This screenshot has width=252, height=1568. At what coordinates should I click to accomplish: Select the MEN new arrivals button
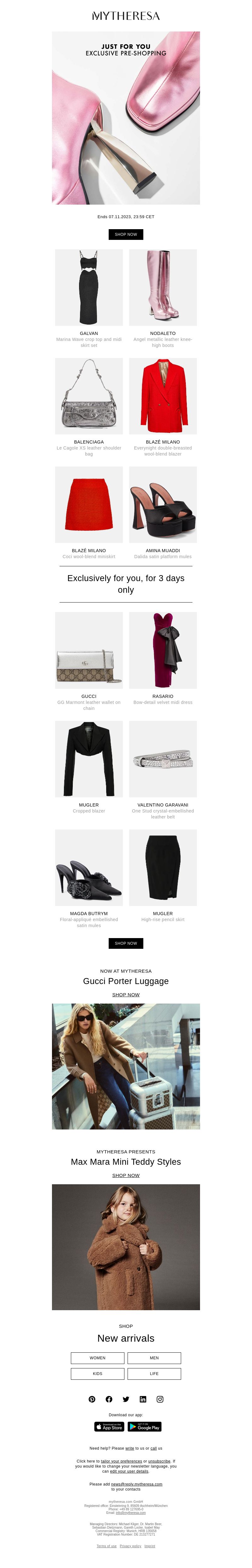[154, 1357]
